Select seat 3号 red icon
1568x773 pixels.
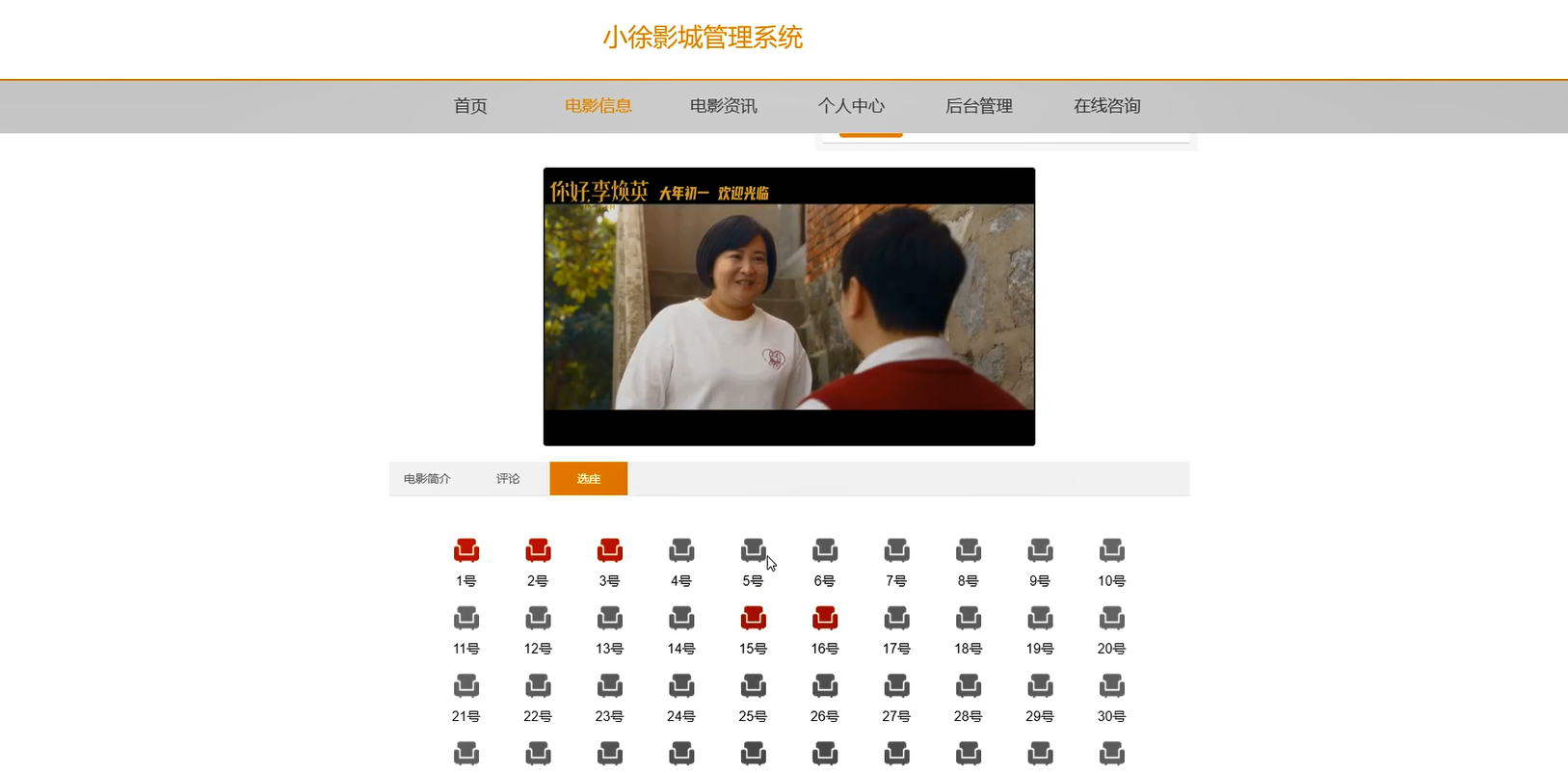pos(610,550)
